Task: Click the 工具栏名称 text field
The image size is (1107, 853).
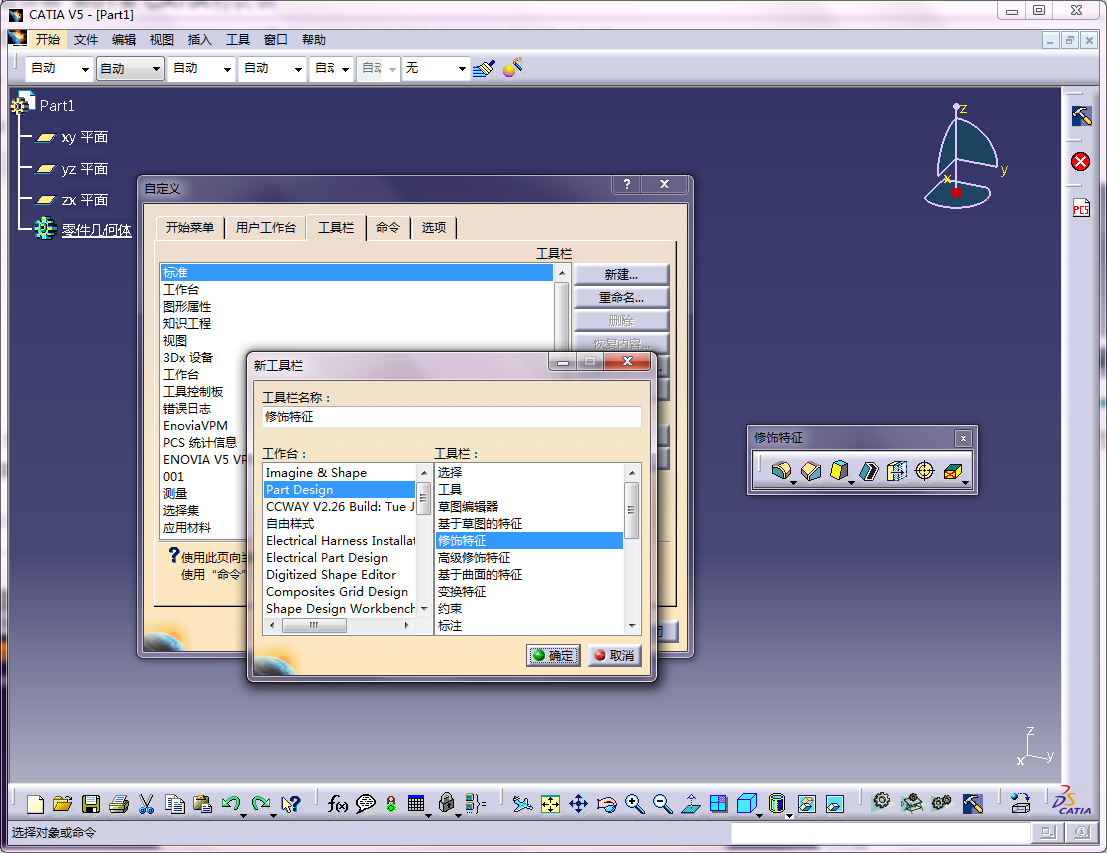Action: point(452,417)
